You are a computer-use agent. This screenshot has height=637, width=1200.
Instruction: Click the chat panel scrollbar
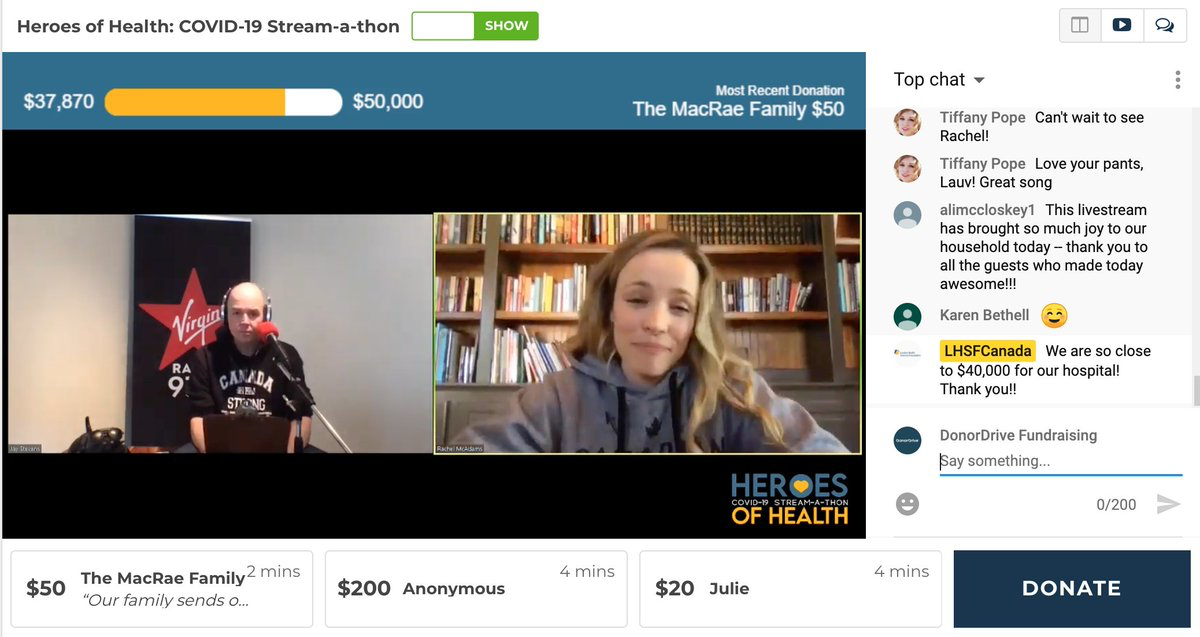point(1195,390)
